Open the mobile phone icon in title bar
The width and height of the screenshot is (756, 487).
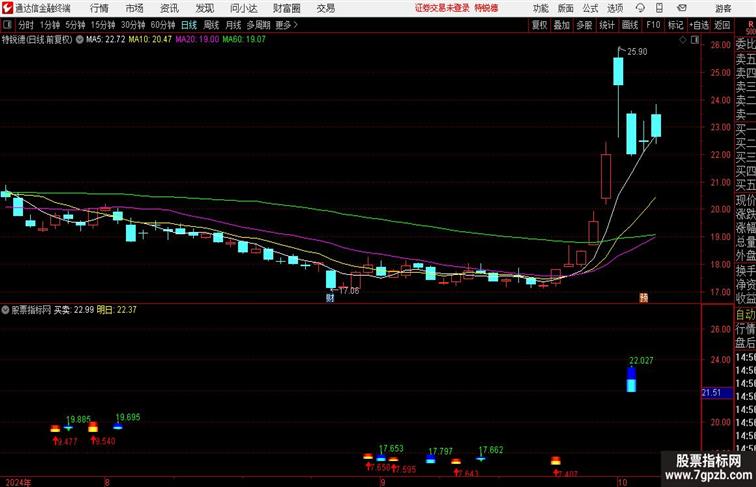tap(659, 8)
